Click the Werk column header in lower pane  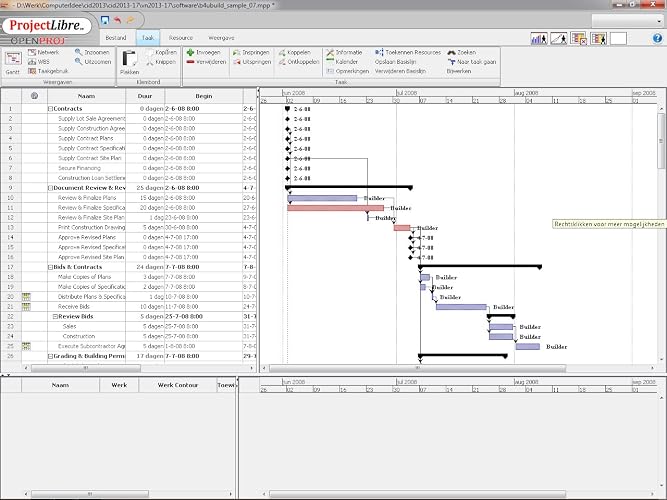click(x=119, y=385)
